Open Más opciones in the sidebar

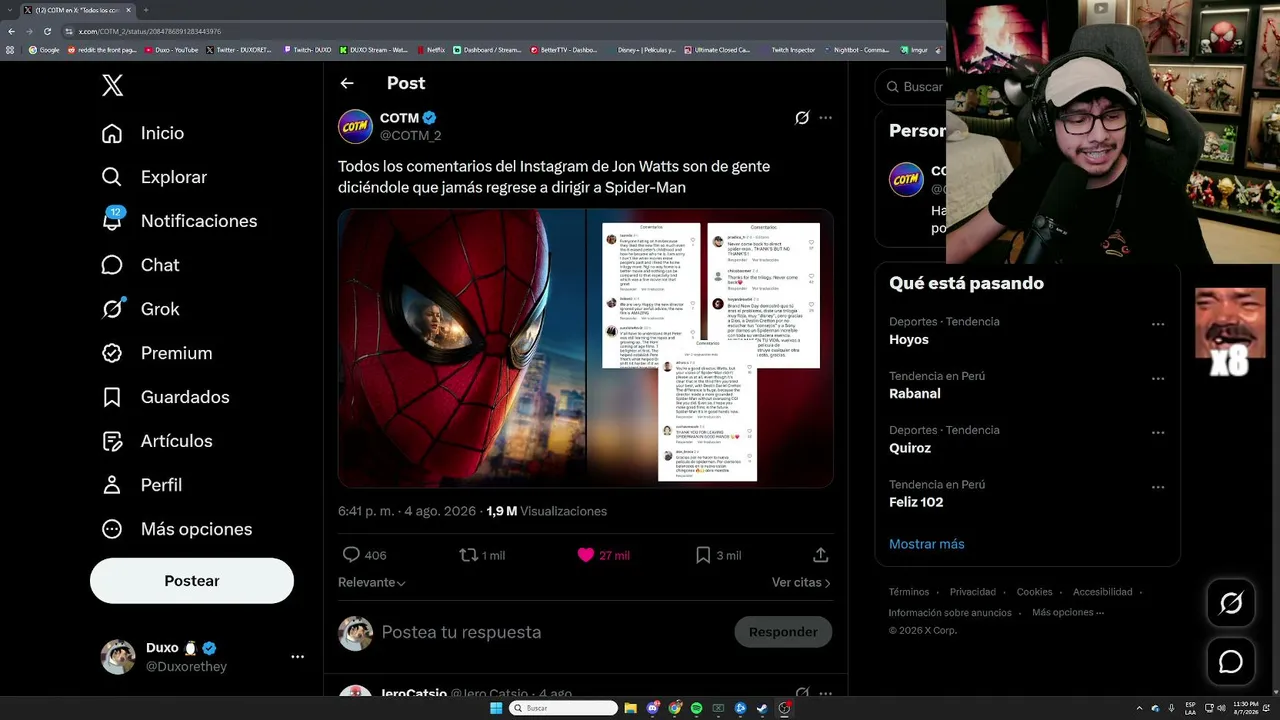[x=176, y=529]
